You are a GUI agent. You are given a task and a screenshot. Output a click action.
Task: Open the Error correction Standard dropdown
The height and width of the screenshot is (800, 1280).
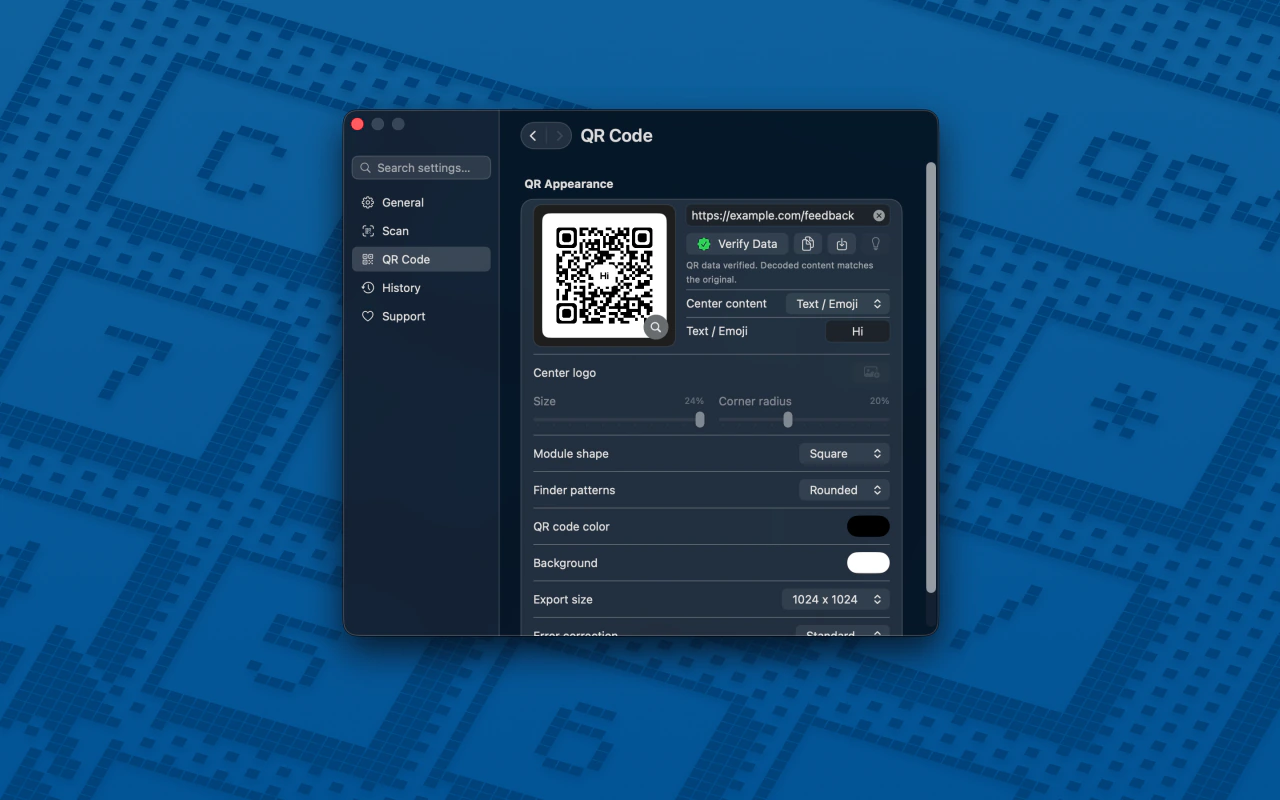click(x=842, y=633)
